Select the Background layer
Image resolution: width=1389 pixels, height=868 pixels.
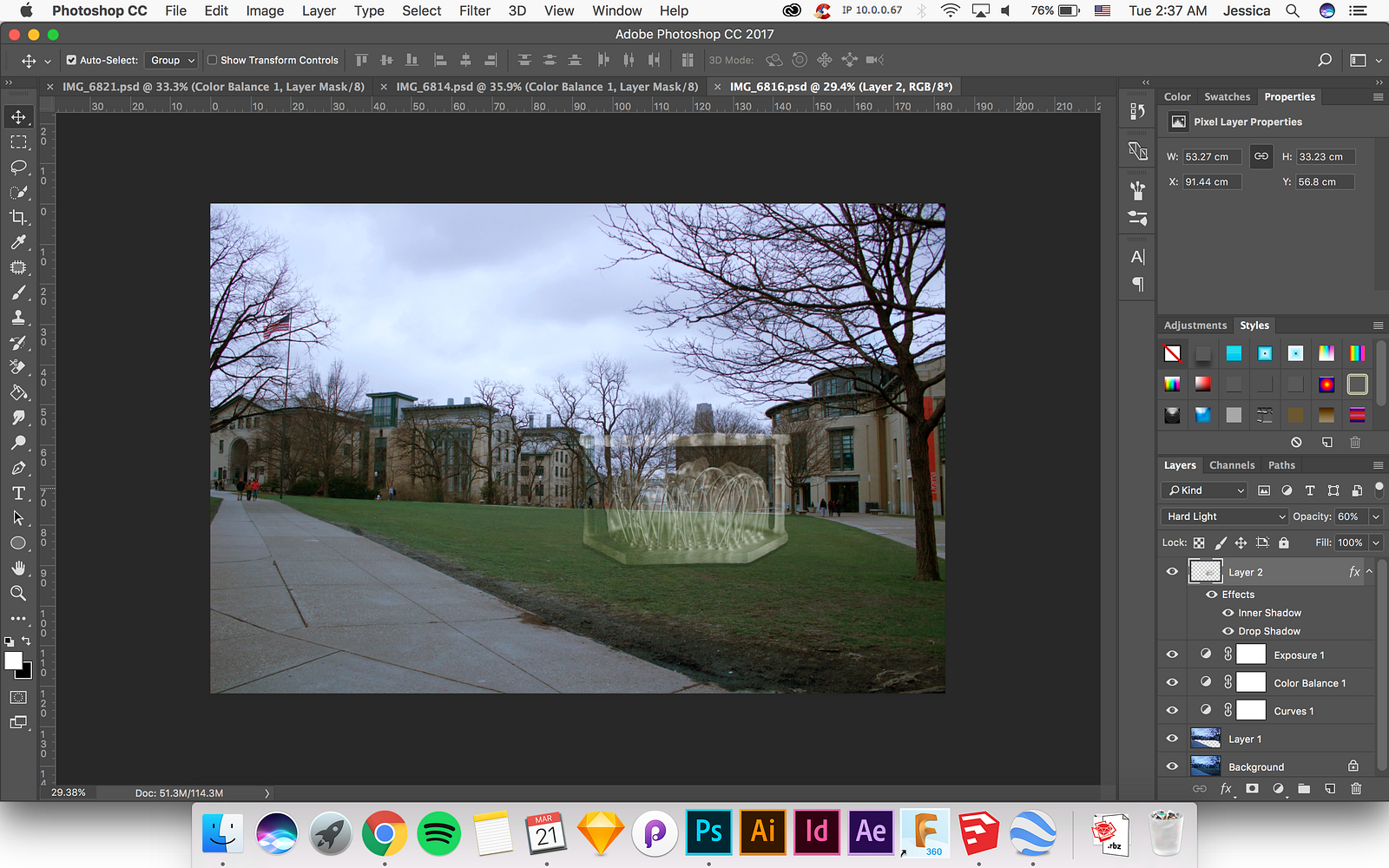click(x=1255, y=767)
